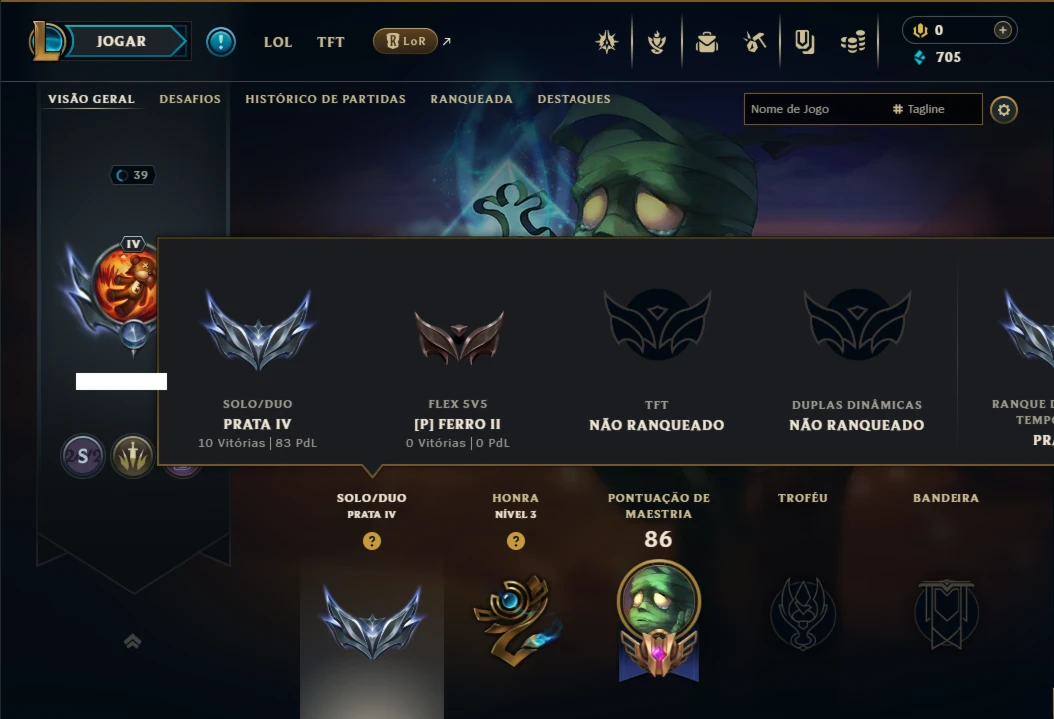Image resolution: width=1054 pixels, height=719 pixels.
Task: Add Riot Points with the plus button
Action: pyautogui.click(x=1002, y=30)
